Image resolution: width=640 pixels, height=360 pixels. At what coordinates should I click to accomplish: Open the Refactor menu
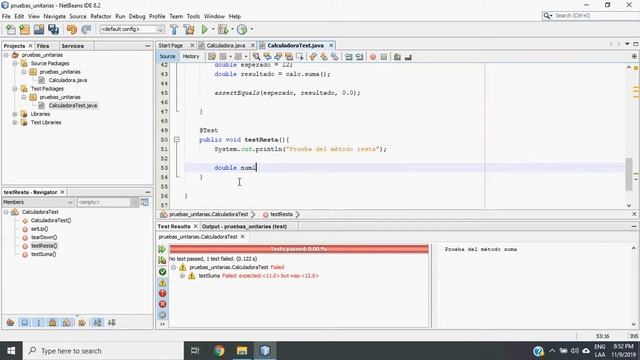click(101, 16)
